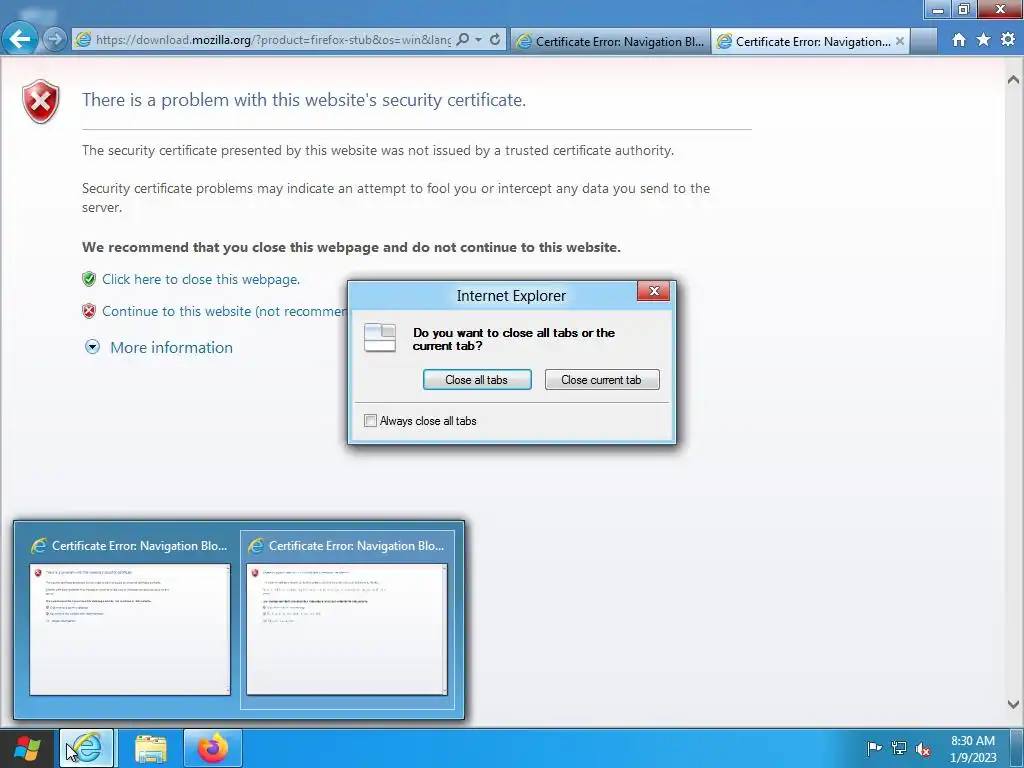Refresh the page with the reload icon

pyautogui.click(x=495, y=40)
